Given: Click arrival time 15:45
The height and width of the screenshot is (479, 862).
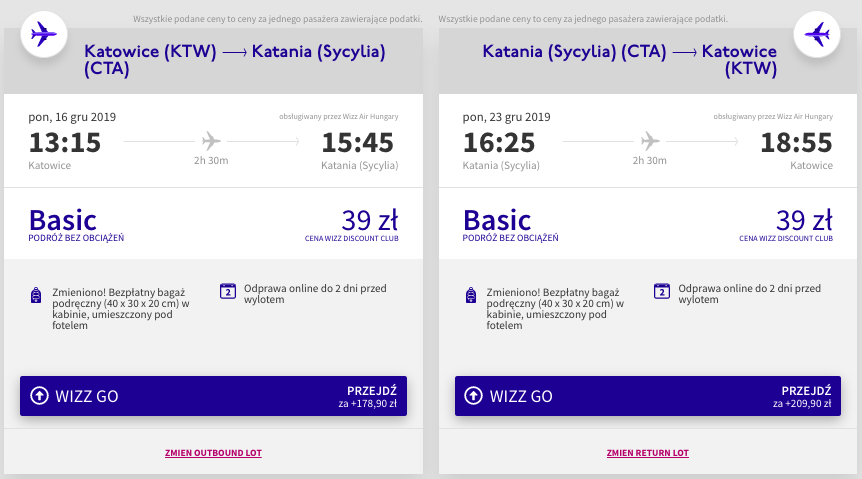Looking at the screenshot, I should 357,143.
